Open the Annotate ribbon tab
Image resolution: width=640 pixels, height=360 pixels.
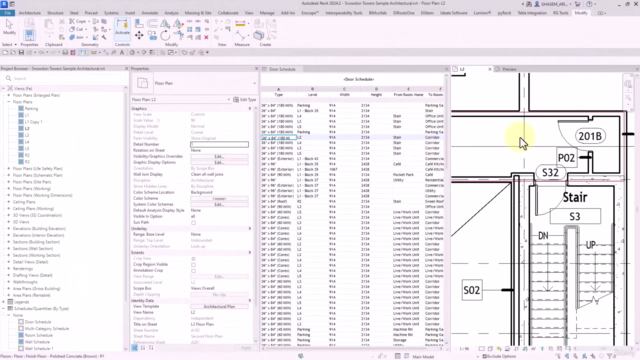click(150, 13)
